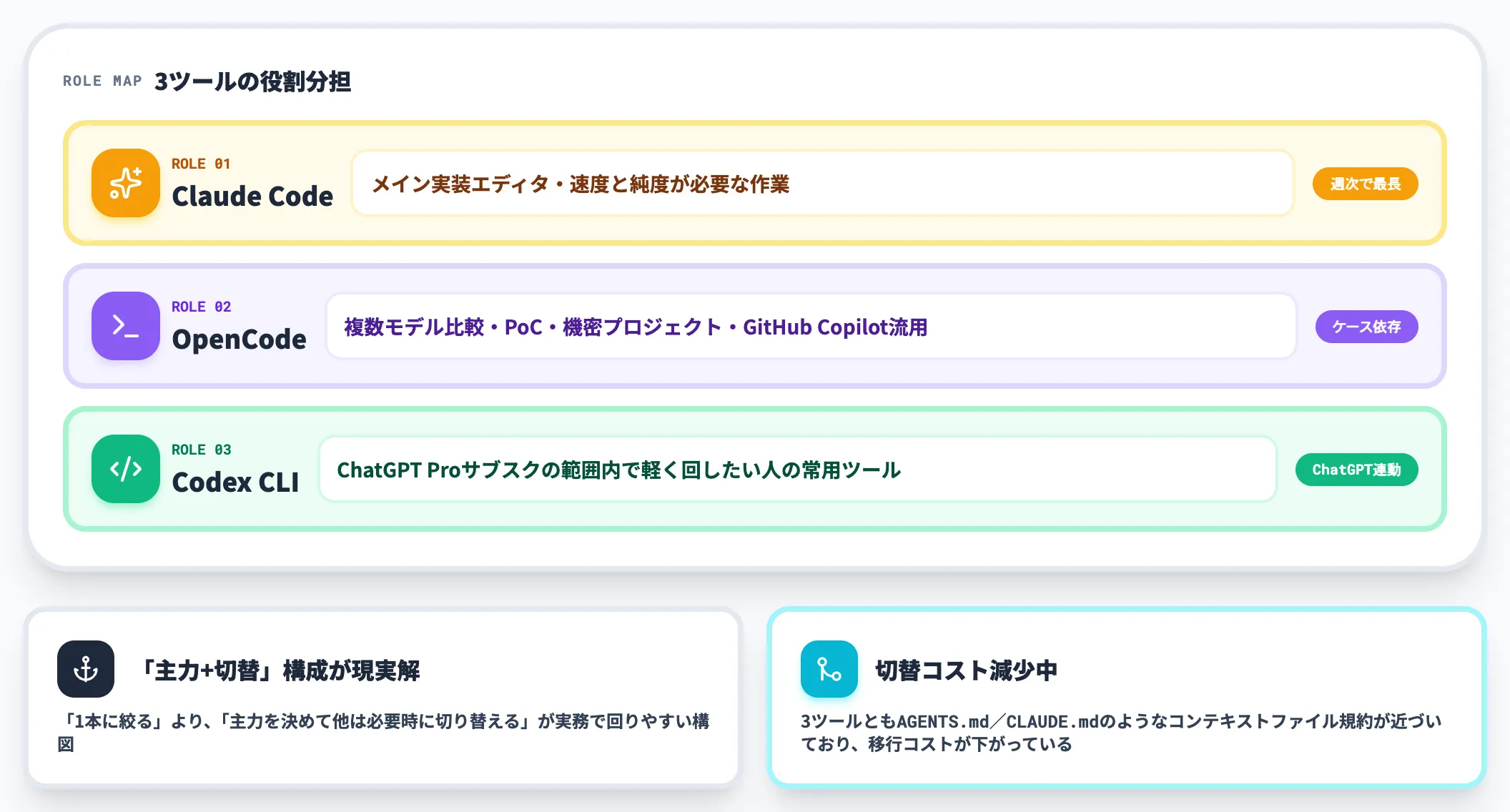
Task: Click the paragraph starting 「1本に絞る」より
Action: 383,732
